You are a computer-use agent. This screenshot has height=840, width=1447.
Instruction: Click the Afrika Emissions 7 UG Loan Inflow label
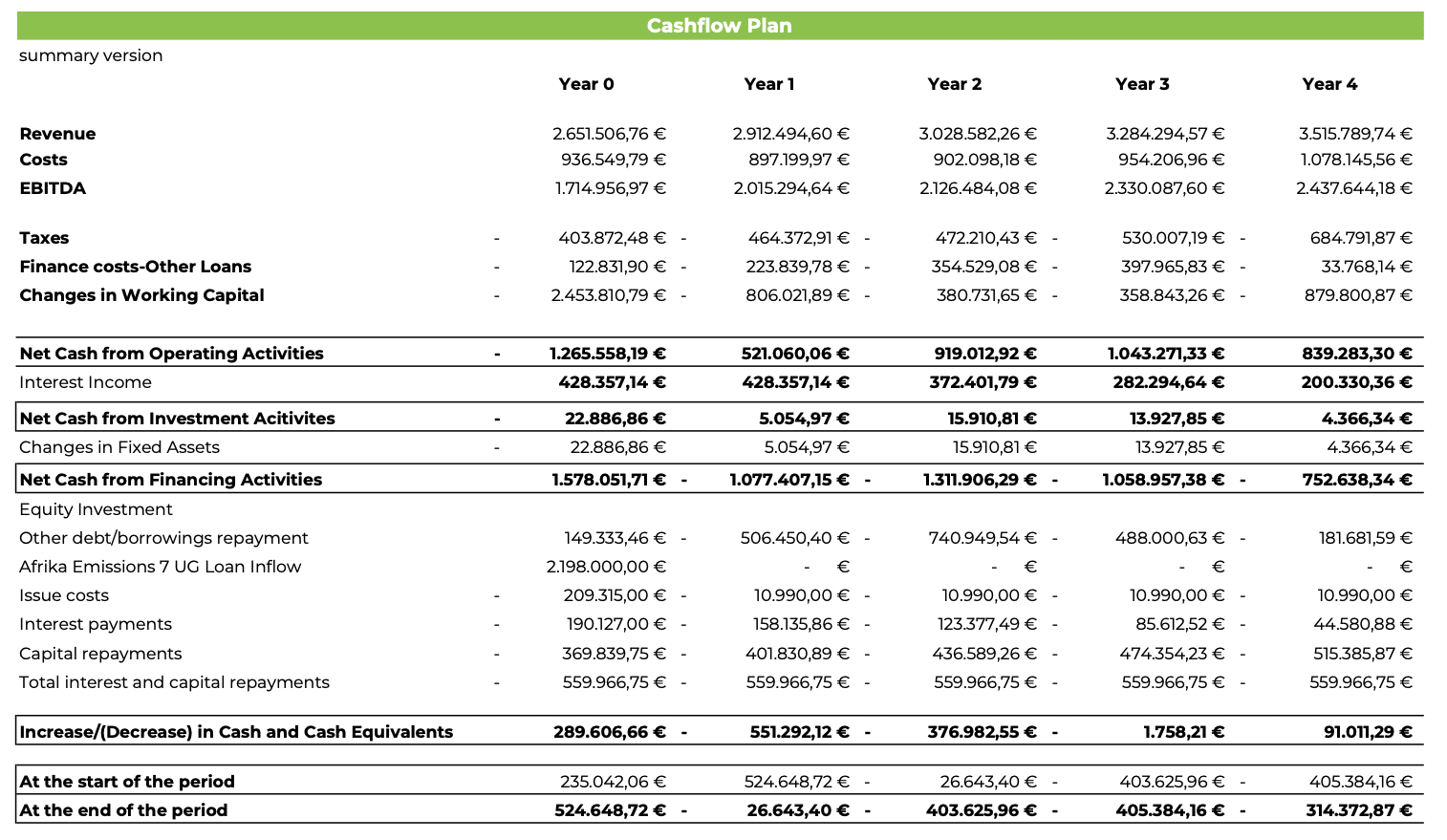click(160, 567)
